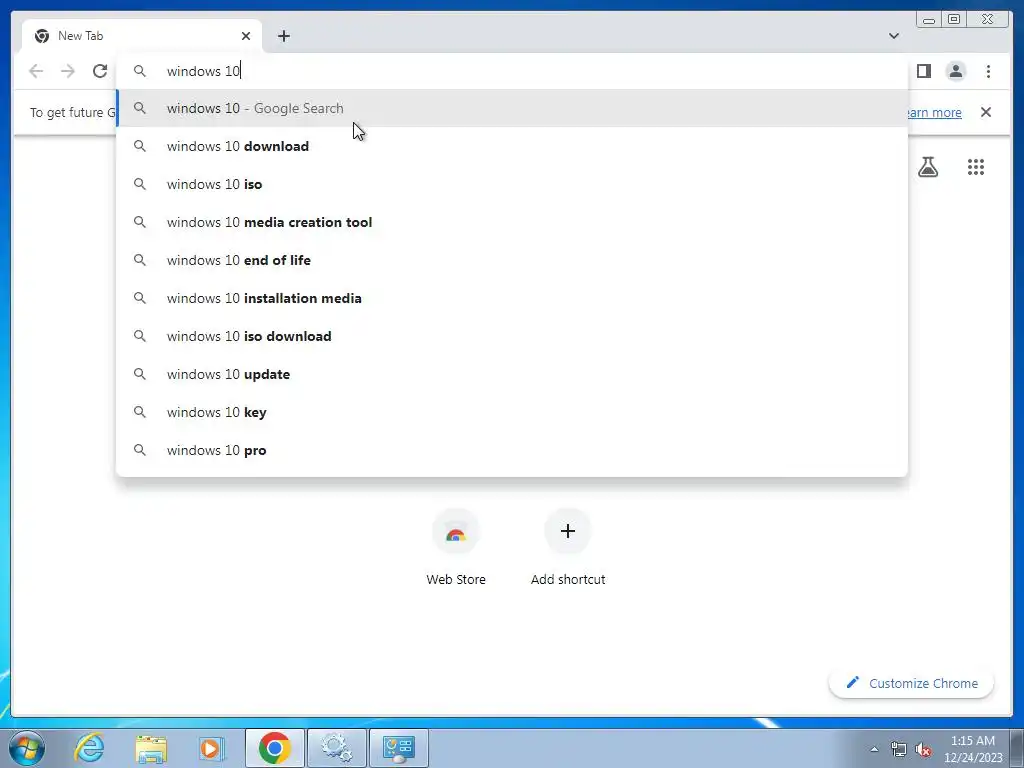1024x768 pixels.
Task: Open the gears settings taskbar item
Action: (337, 748)
